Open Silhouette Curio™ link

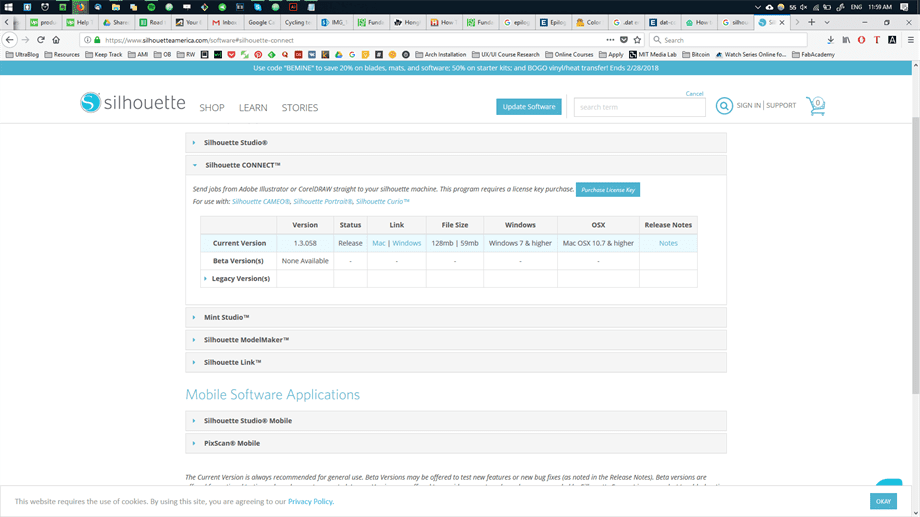click(383, 201)
